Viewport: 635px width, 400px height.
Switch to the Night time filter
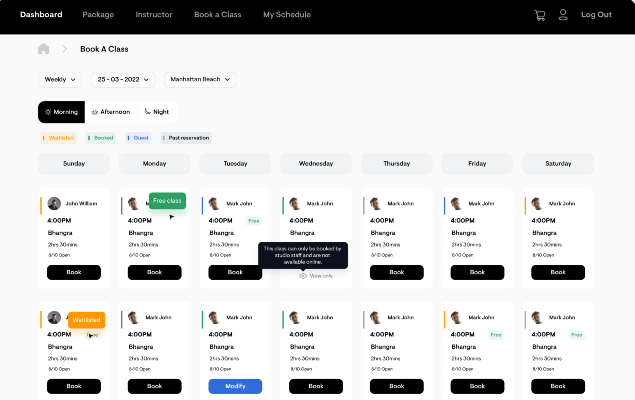coord(157,112)
